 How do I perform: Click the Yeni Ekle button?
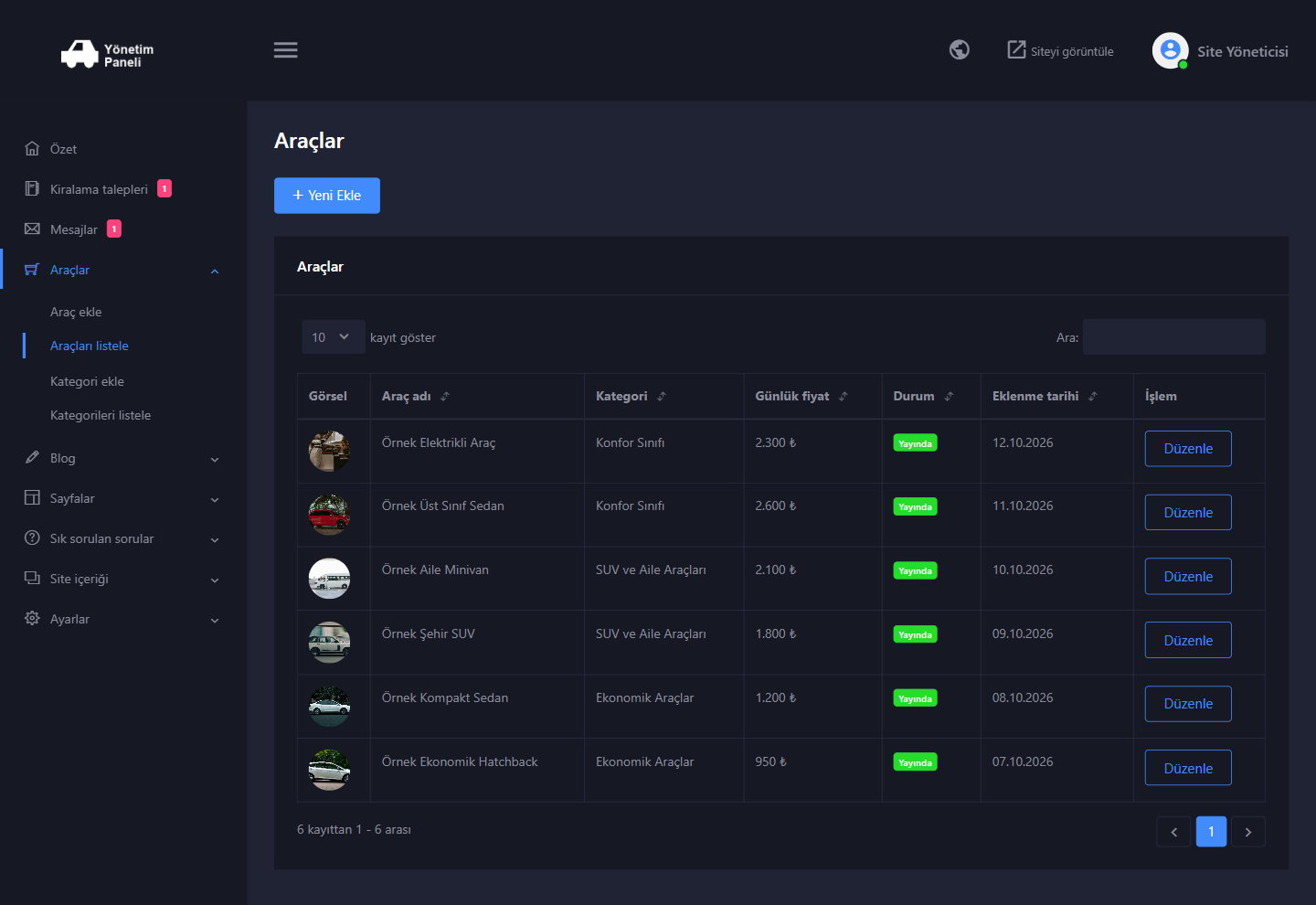327,196
